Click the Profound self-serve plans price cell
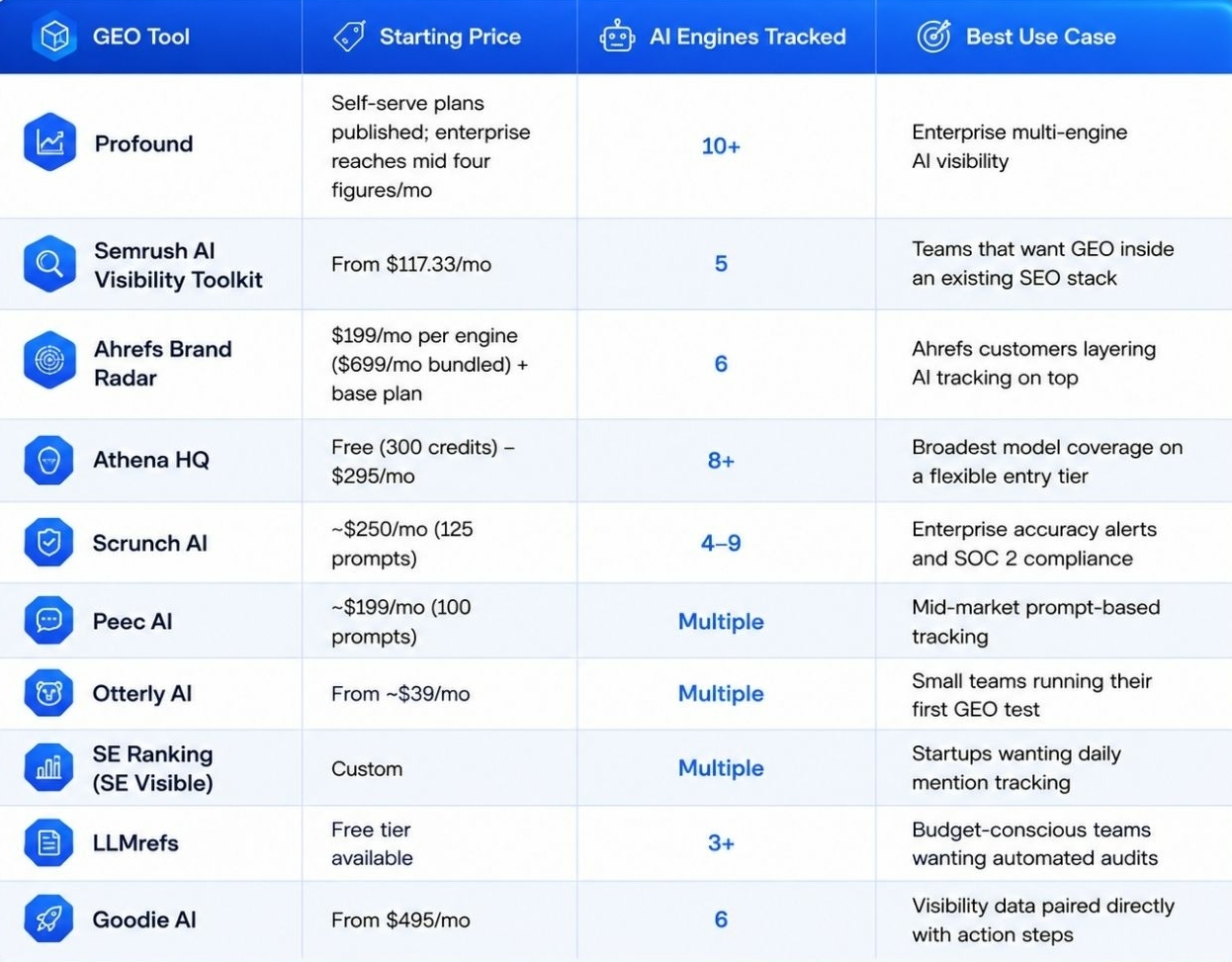The image size is (1232, 962). pyautogui.click(x=430, y=146)
